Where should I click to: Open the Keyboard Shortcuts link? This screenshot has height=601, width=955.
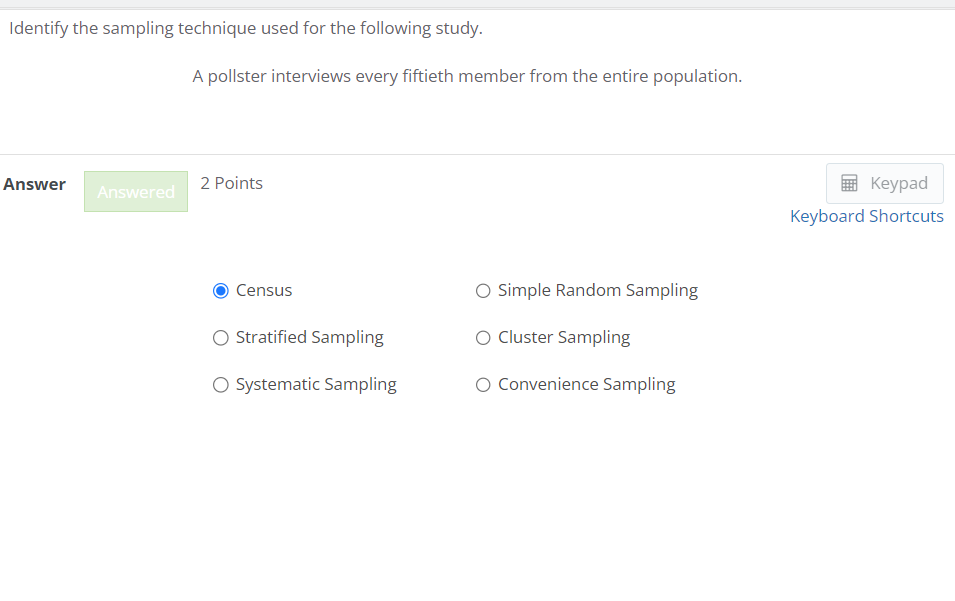(x=866, y=216)
